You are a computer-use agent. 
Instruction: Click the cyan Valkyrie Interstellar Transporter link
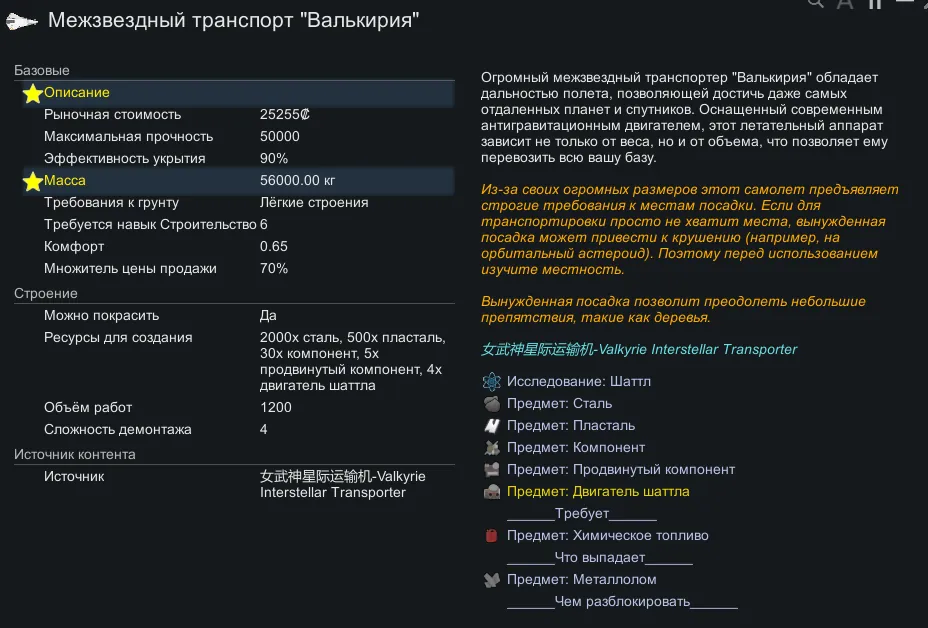click(x=639, y=350)
